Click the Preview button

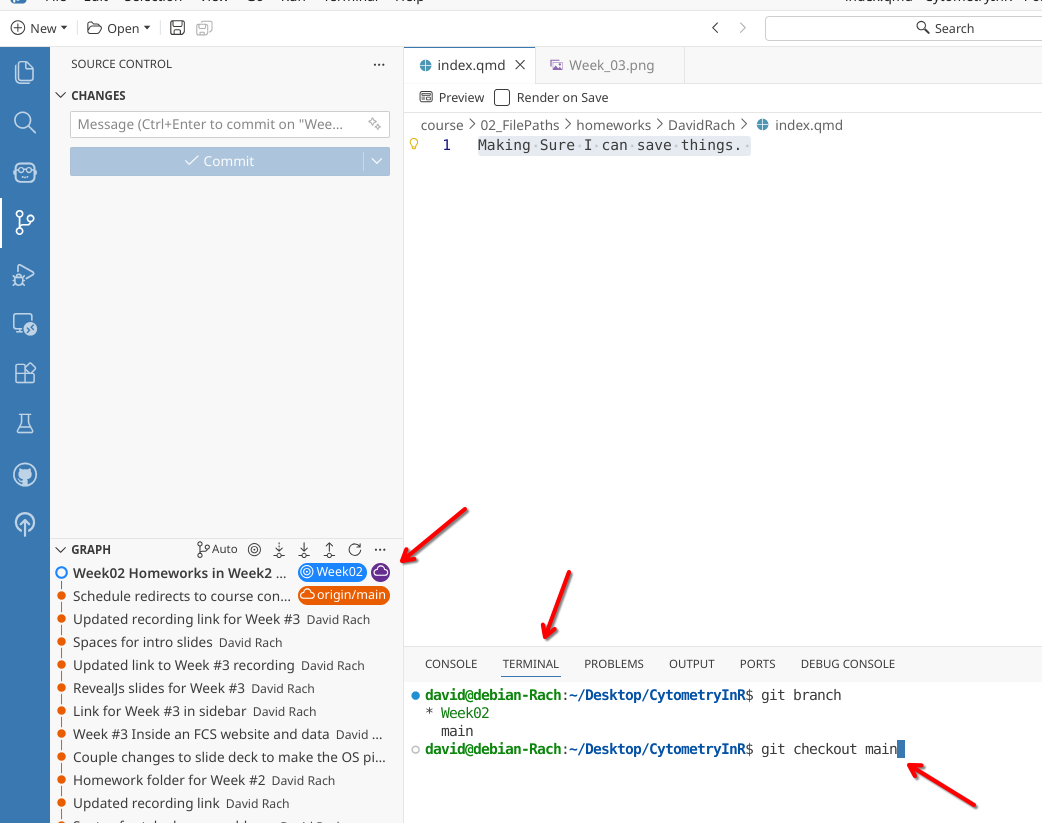click(452, 97)
